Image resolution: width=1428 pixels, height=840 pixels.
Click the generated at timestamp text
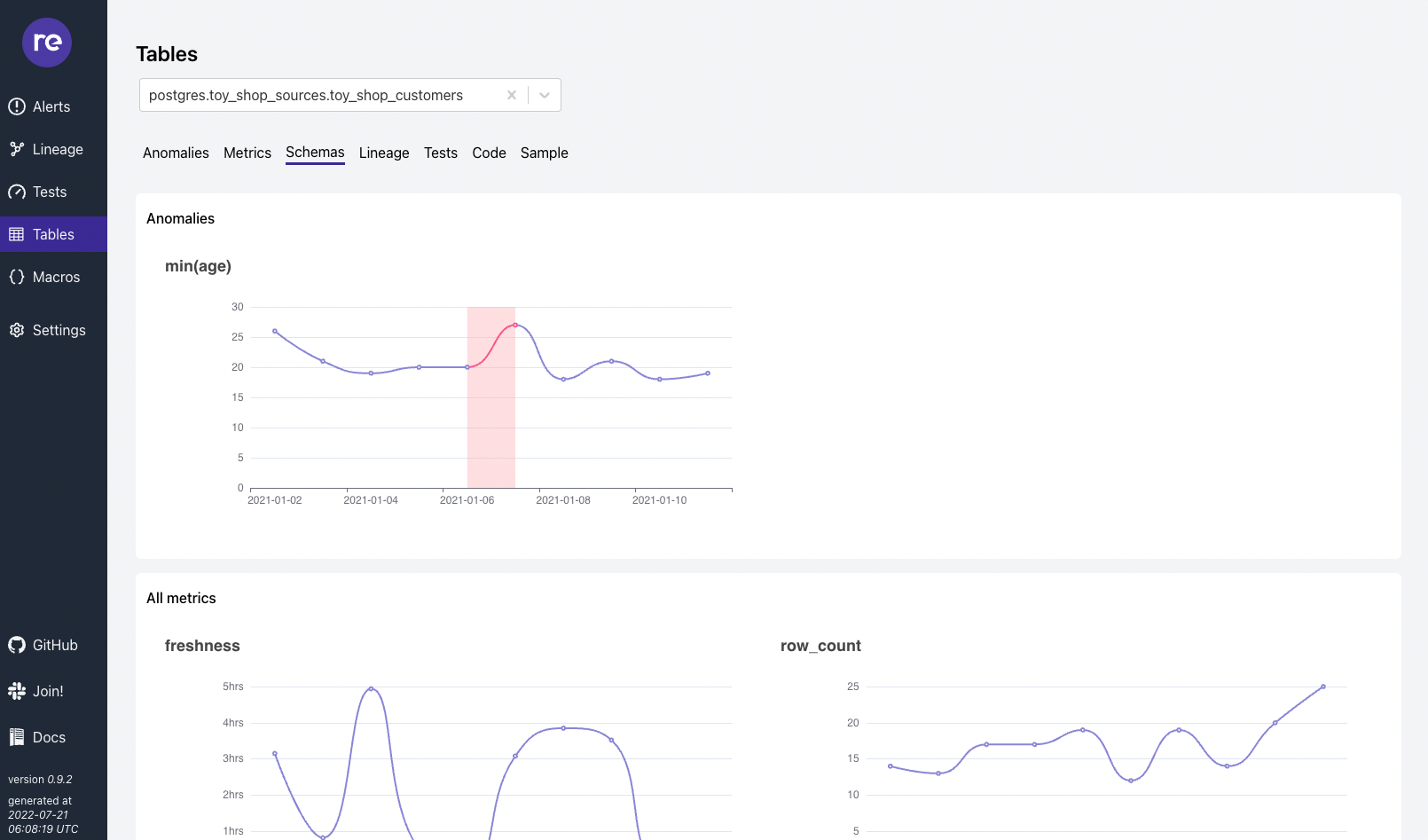point(43,815)
